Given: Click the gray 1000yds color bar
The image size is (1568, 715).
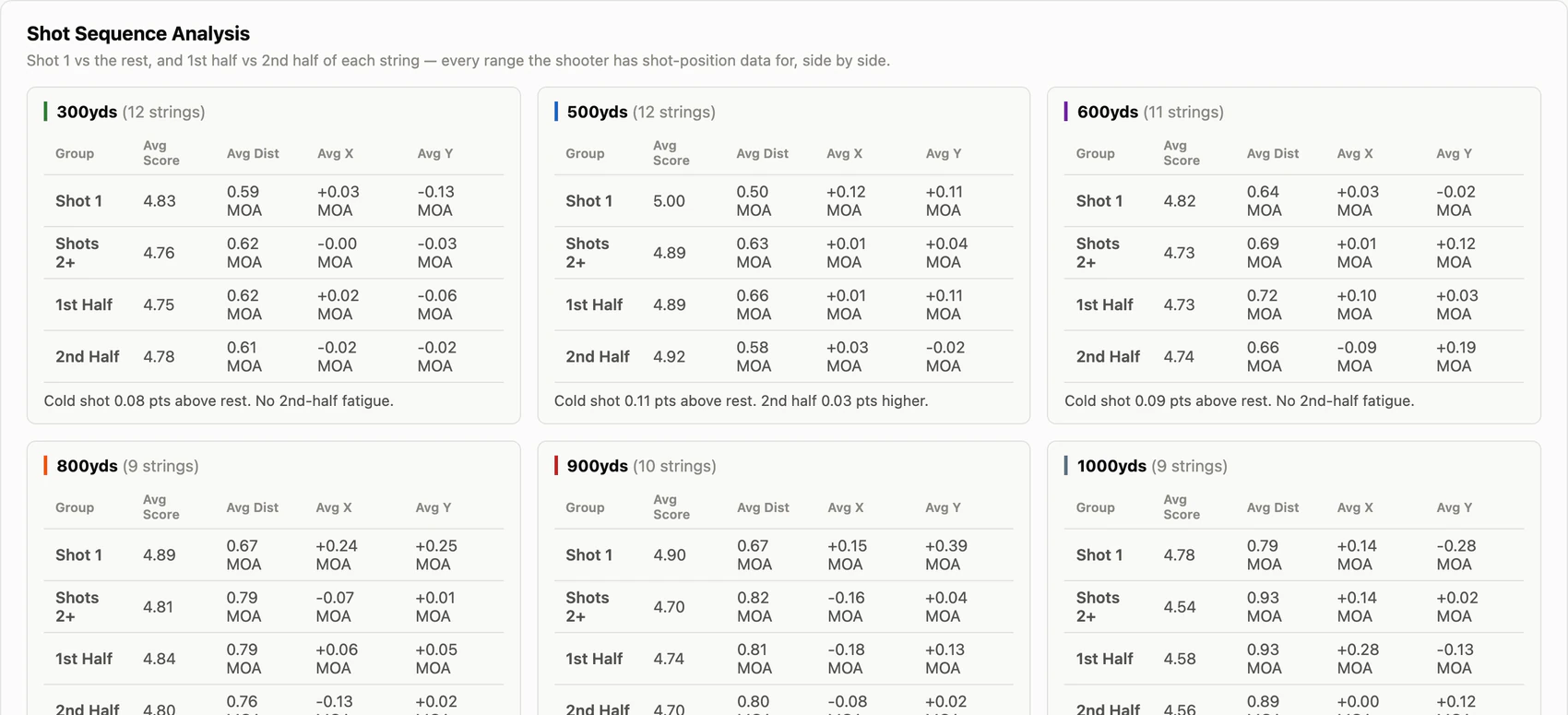Looking at the screenshot, I should (1066, 466).
